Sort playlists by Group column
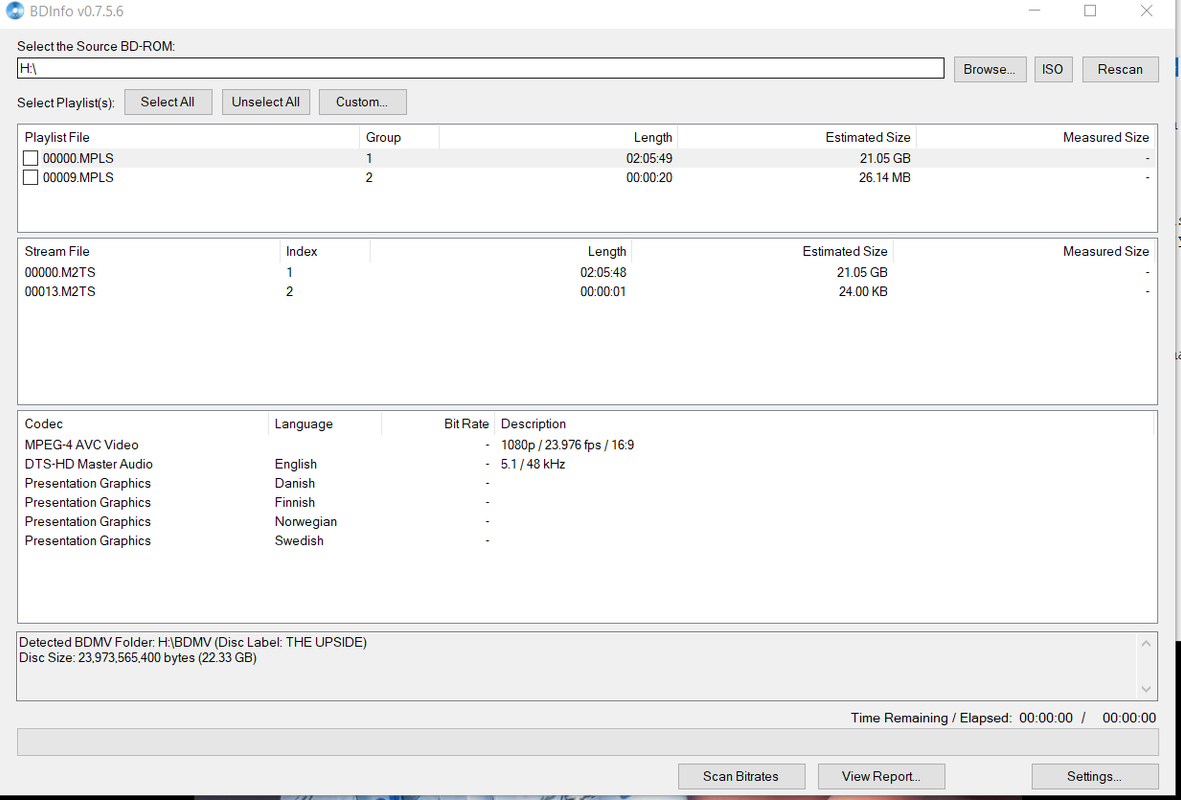Image resolution: width=1181 pixels, height=800 pixels. (x=399, y=137)
